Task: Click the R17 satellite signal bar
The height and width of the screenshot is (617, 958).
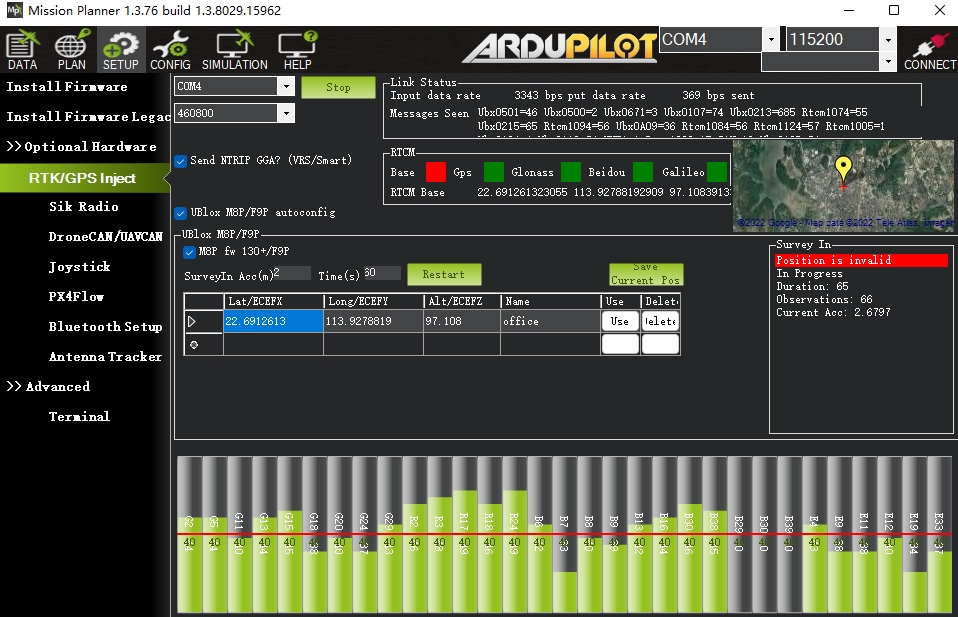Action: click(464, 535)
